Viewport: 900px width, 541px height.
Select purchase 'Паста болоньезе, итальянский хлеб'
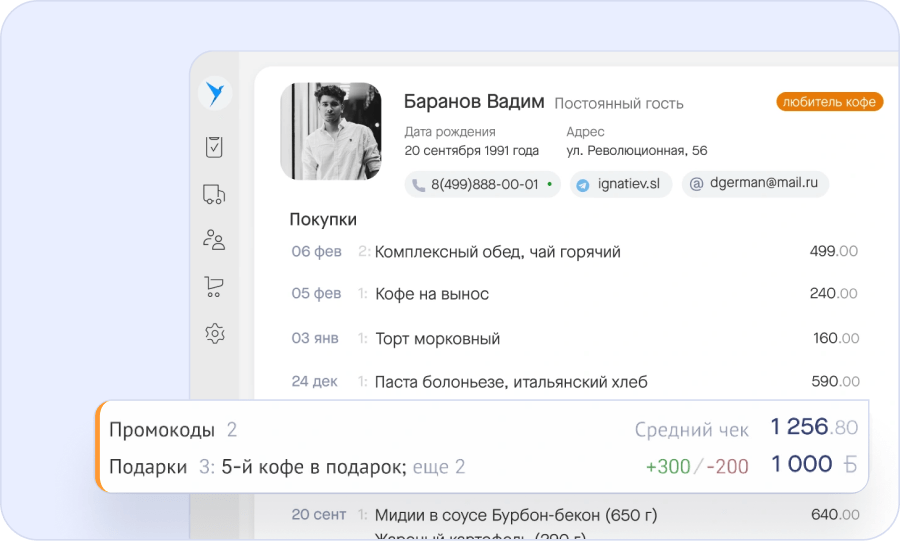click(x=511, y=382)
